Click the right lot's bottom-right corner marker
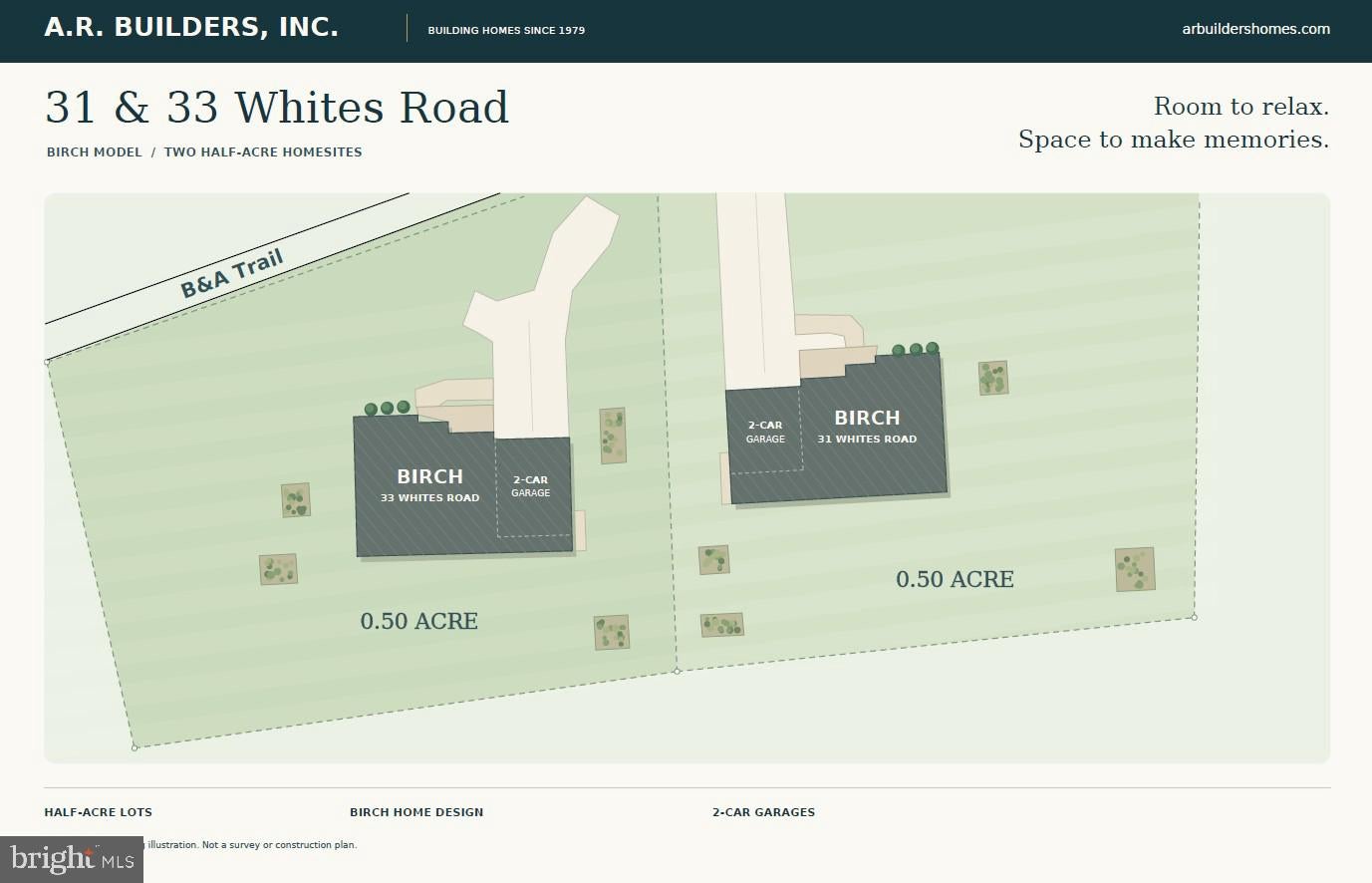Image resolution: width=1372 pixels, height=883 pixels. [1194, 617]
